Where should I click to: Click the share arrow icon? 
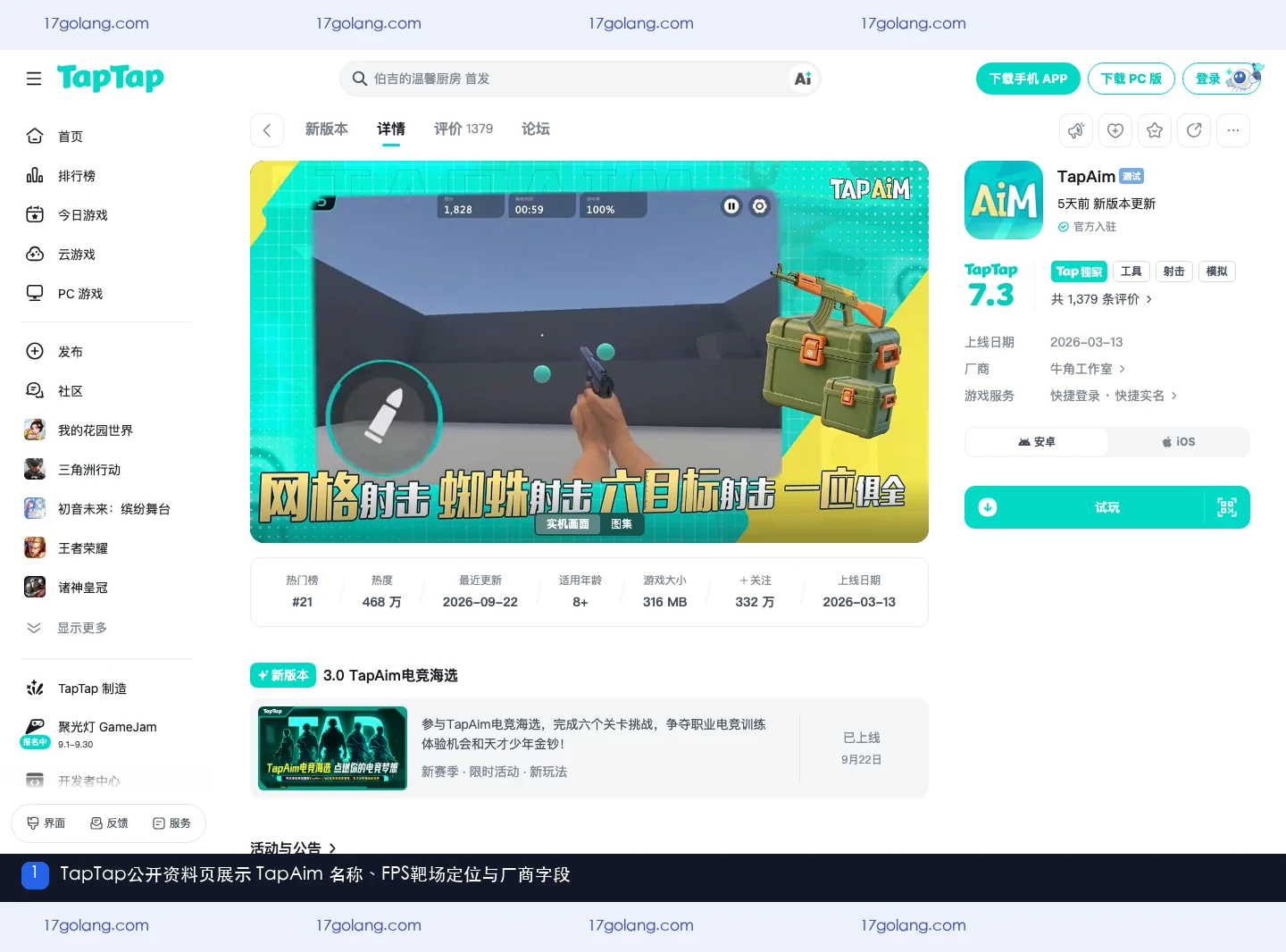click(1194, 130)
